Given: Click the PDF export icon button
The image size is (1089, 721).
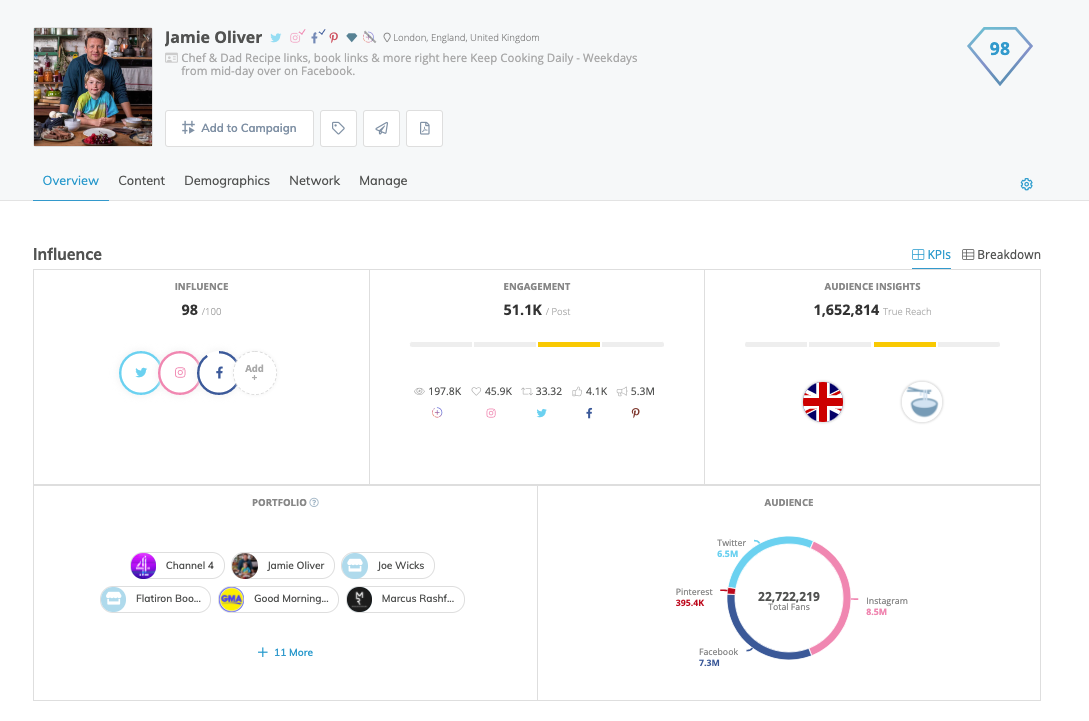Looking at the screenshot, I should tap(424, 129).
